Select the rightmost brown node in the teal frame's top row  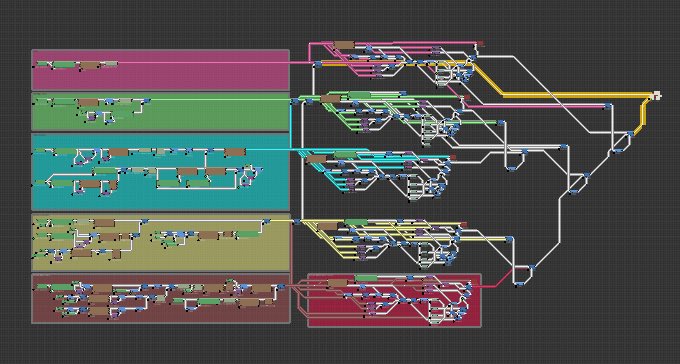click(235, 152)
